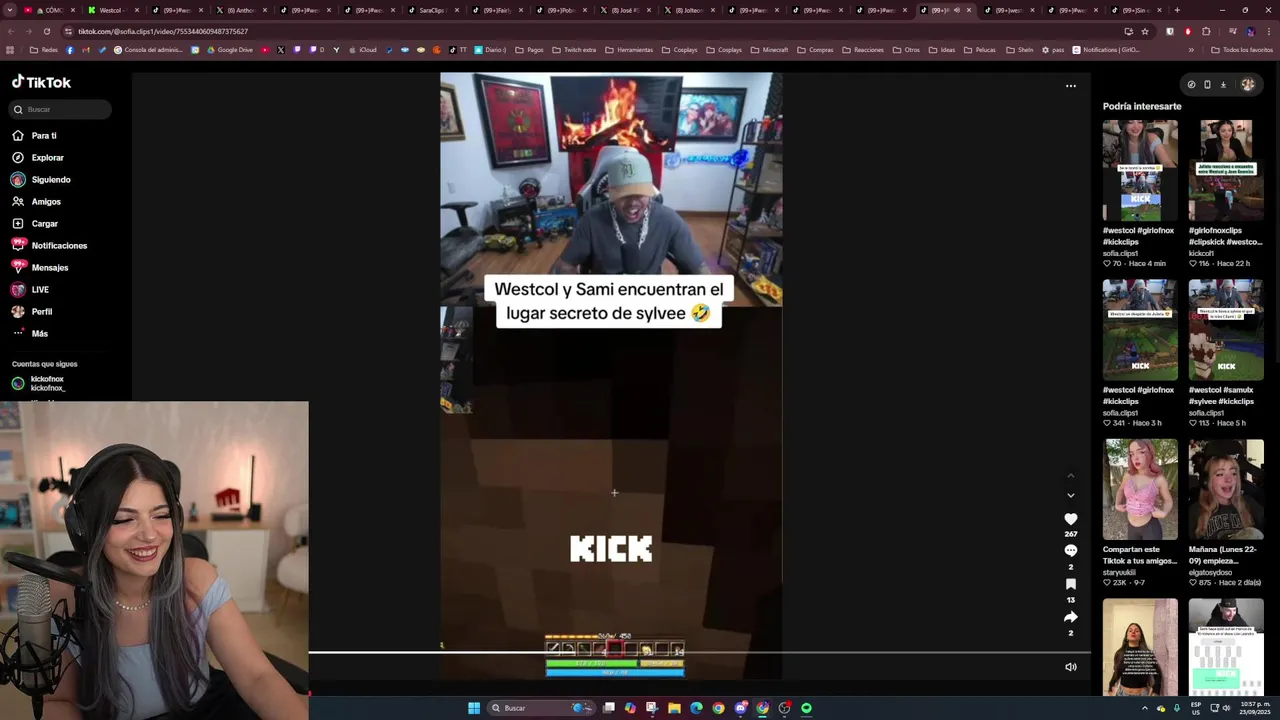Click the circular coin icon in TikTok header
Viewport: 1280px width, 720px height.
[x=1191, y=85]
